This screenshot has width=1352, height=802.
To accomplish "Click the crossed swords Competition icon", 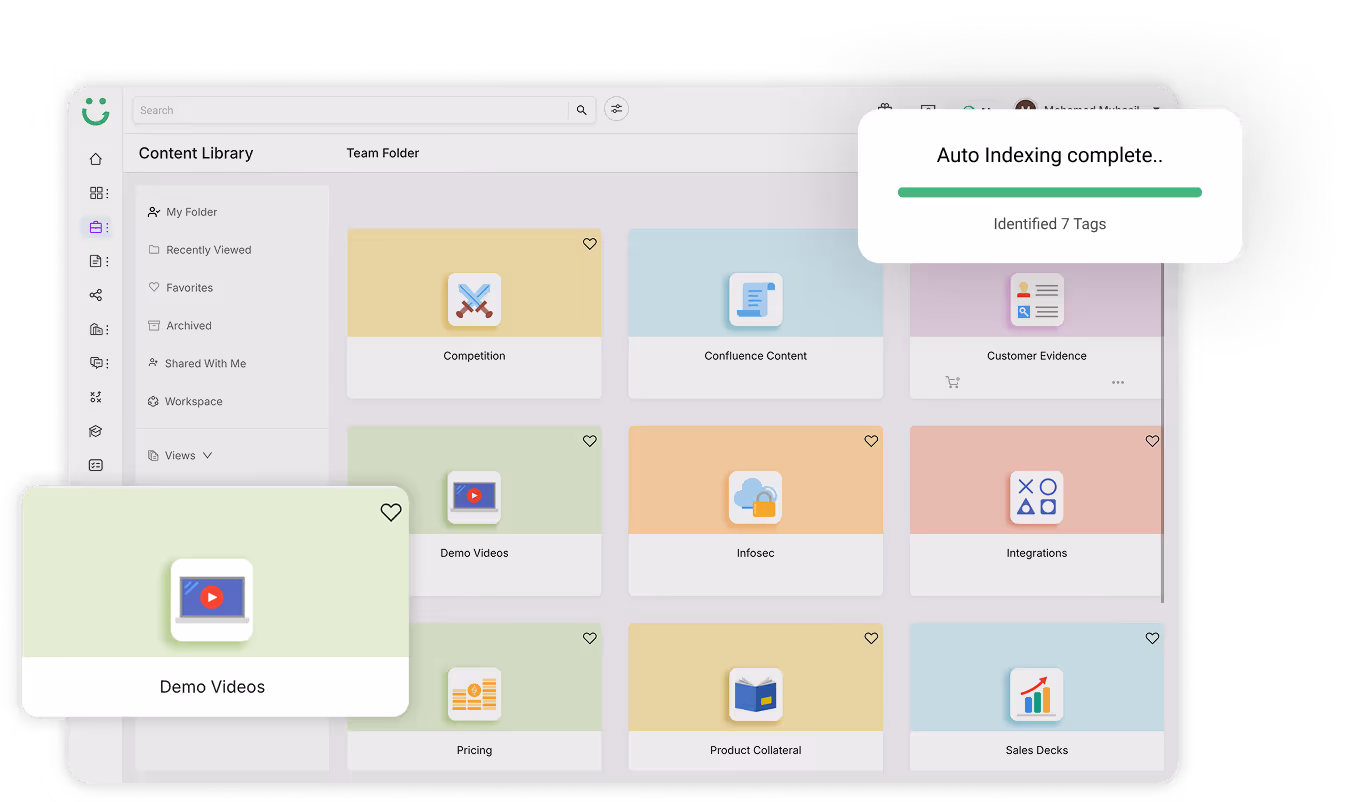I will click(474, 300).
